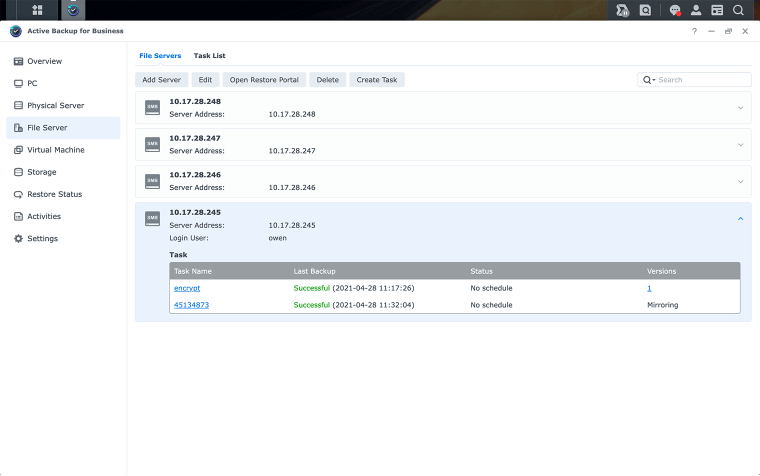The image size is (760, 476).
Task: Open the encrypt task link
Action: (187, 288)
